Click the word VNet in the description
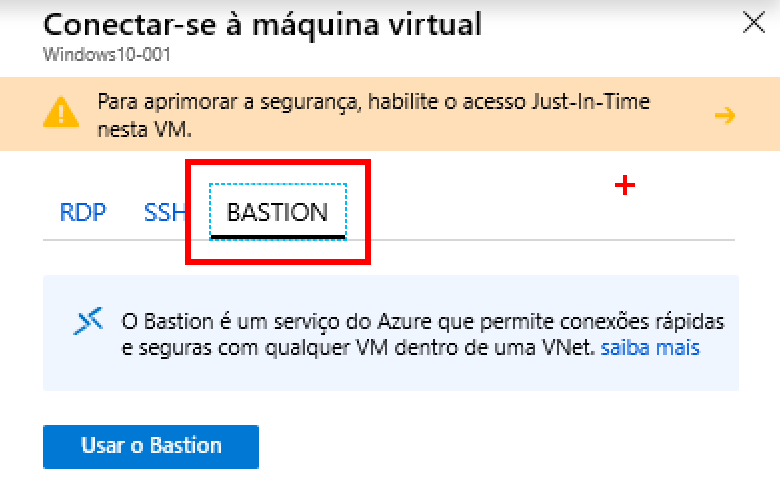780x482 pixels. point(568,348)
